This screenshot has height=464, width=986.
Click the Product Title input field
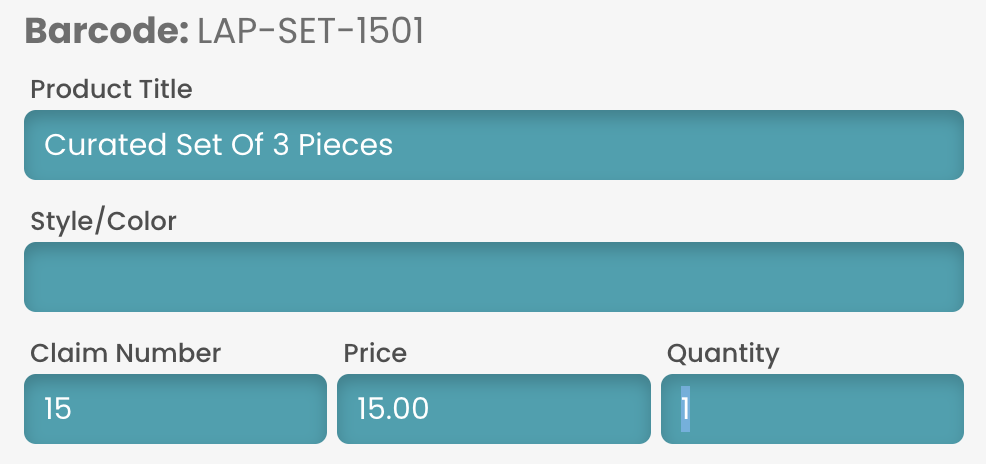(x=494, y=145)
